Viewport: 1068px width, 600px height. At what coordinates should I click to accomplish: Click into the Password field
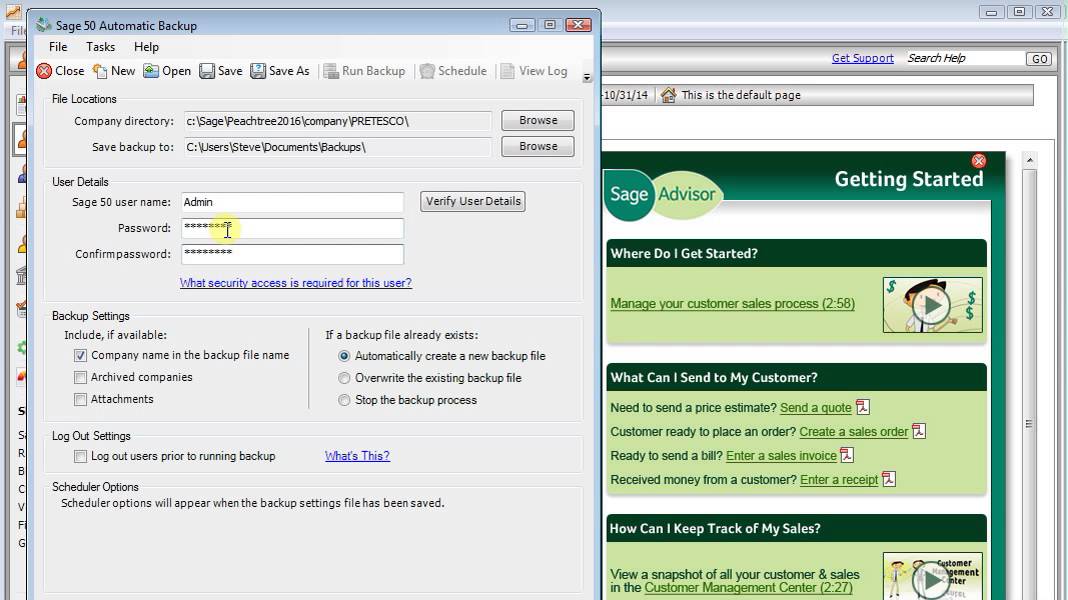point(292,228)
